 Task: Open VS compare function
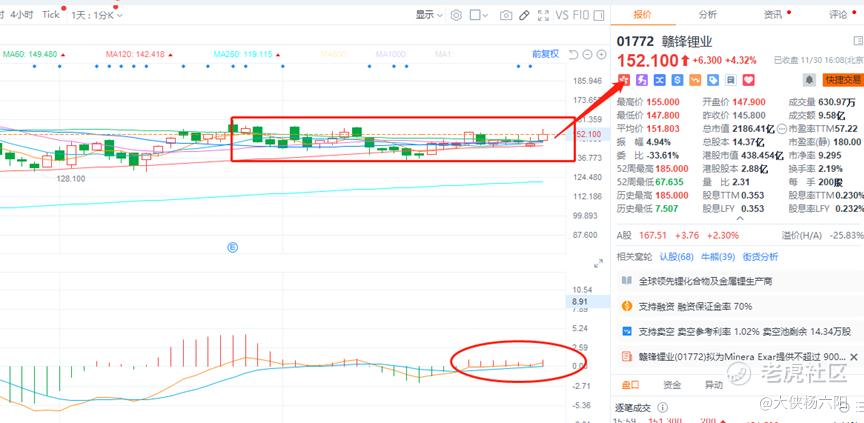(x=562, y=15)
